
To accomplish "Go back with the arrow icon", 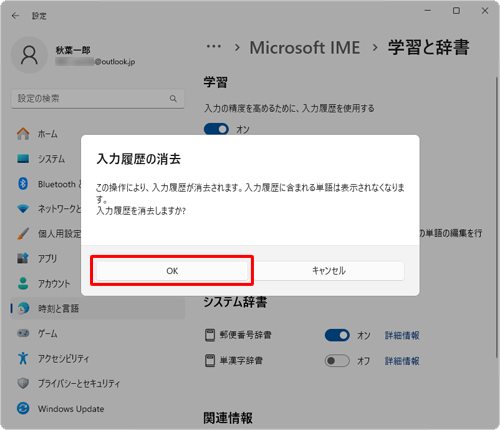I will 15,16.
